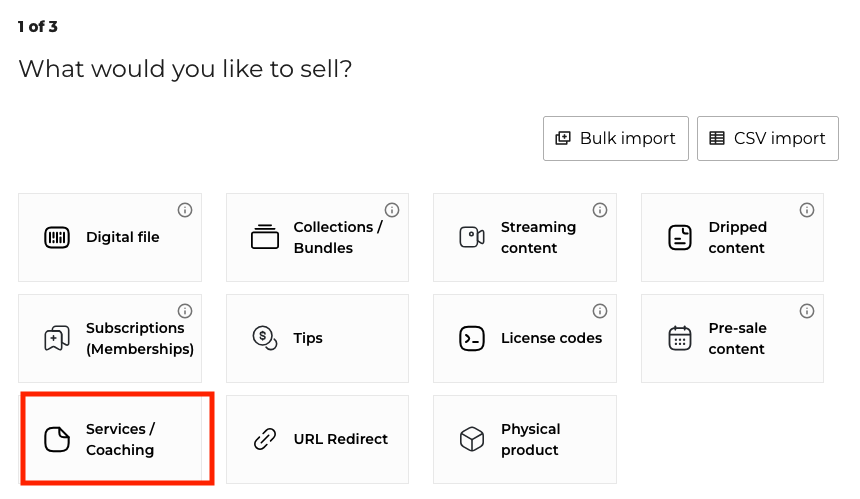Choose the Tips product type label
The width and height of the screenshot is (860, 499).
point(308,338)
